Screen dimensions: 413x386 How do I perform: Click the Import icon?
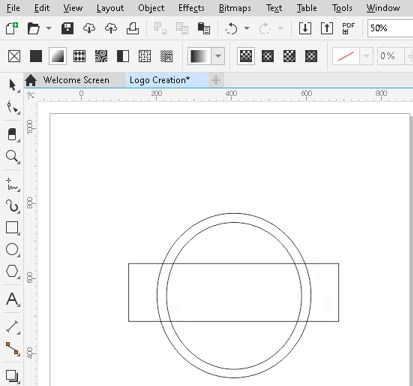click(305, 28)
